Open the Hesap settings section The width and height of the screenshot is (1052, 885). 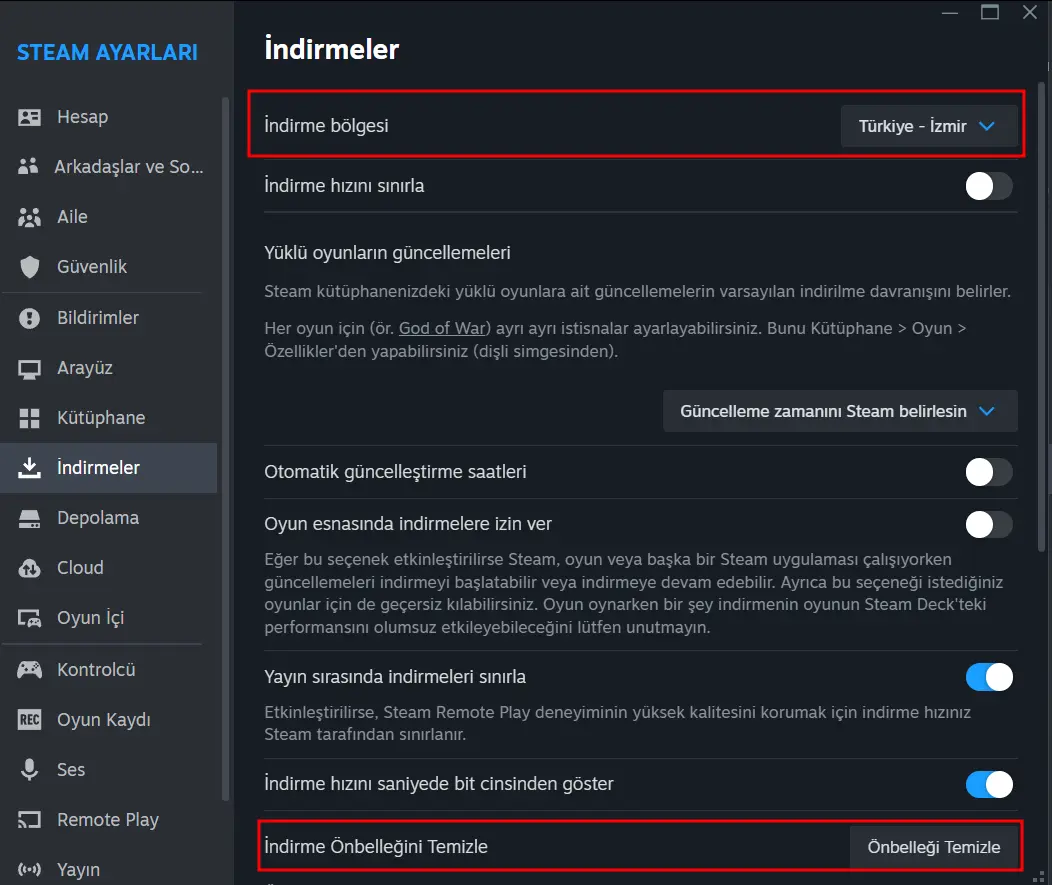[109, 117]
